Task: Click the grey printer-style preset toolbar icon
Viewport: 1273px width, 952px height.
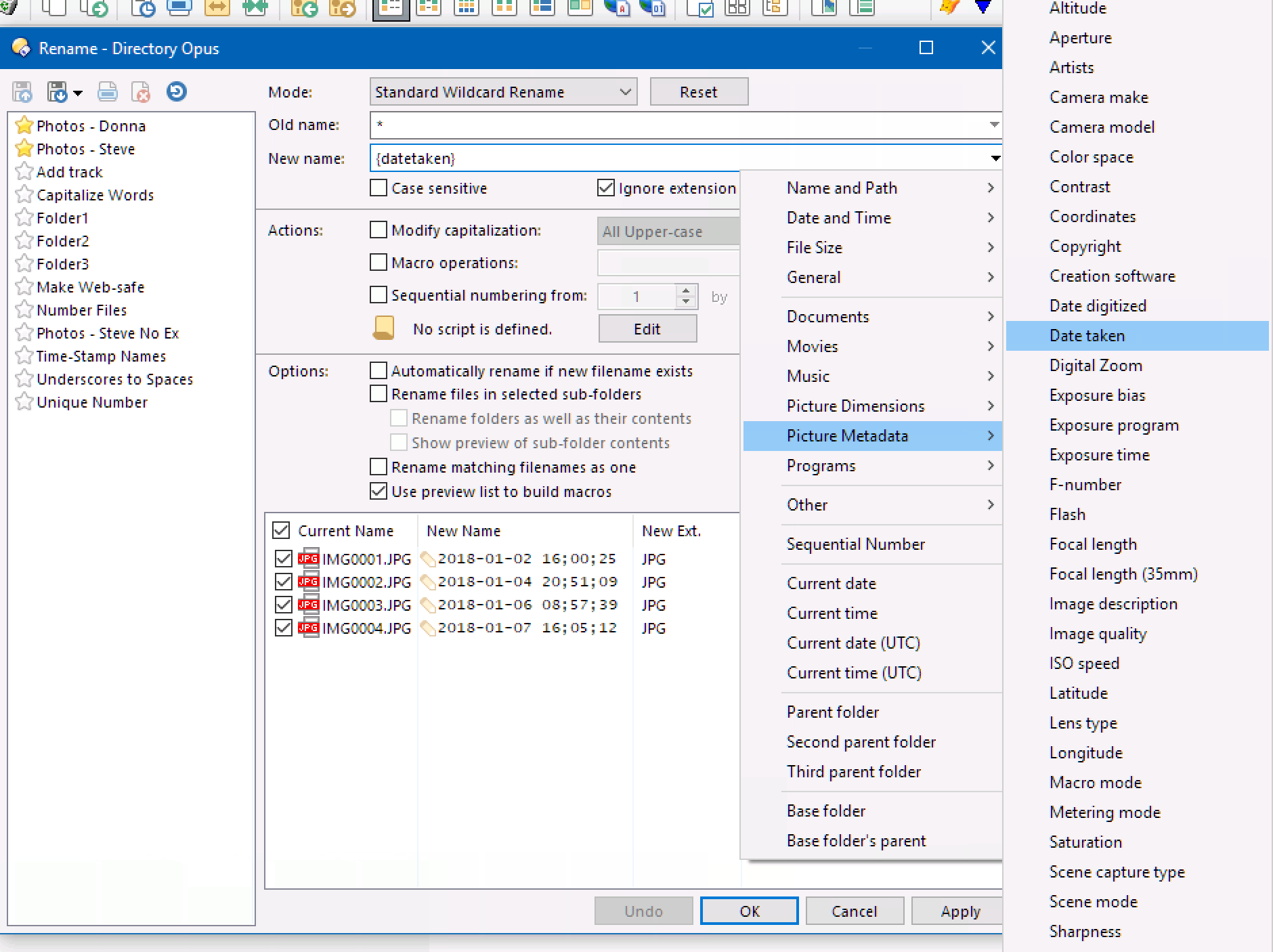Action: [x=107, y=91]
